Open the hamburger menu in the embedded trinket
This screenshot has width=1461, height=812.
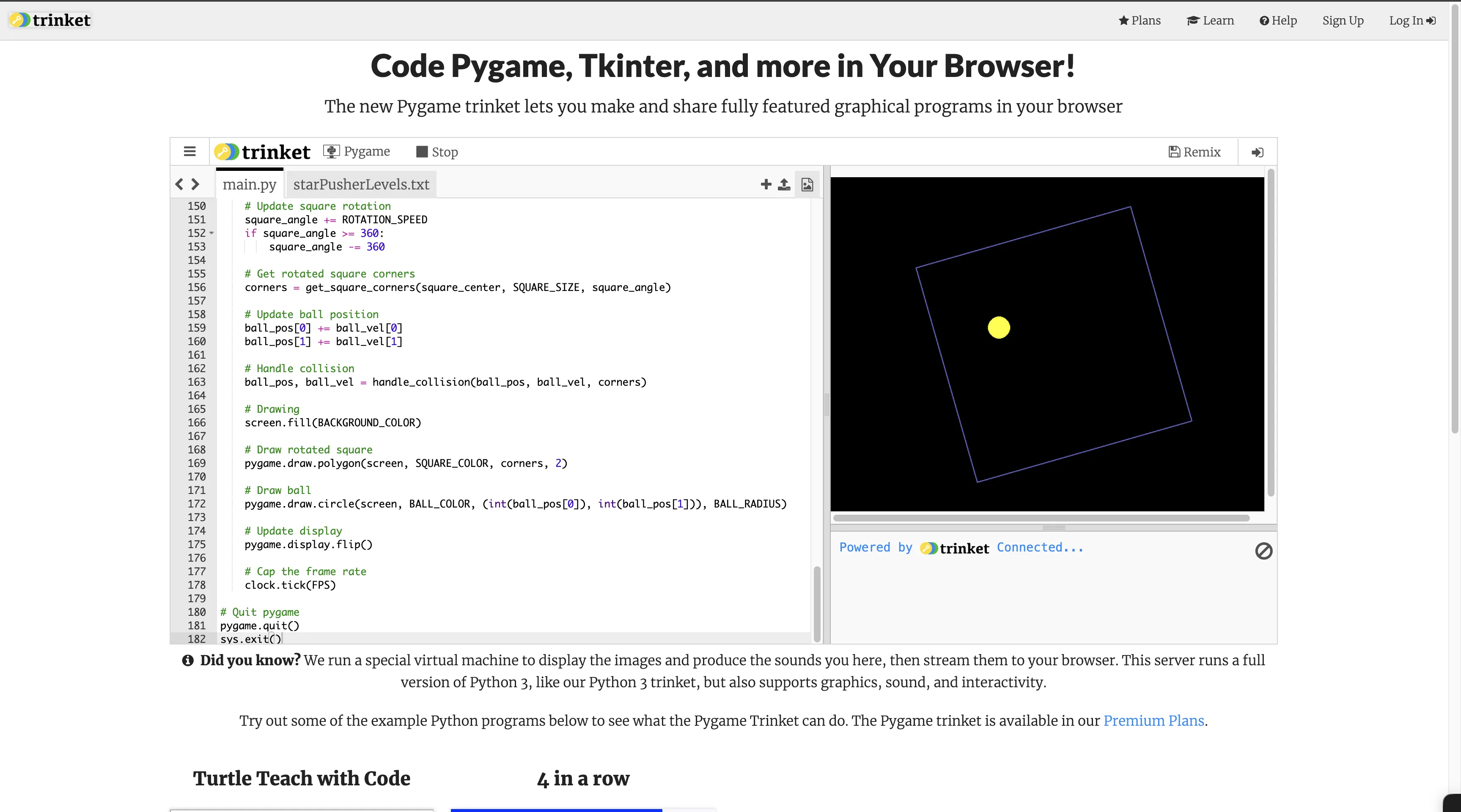pos(189,151)
